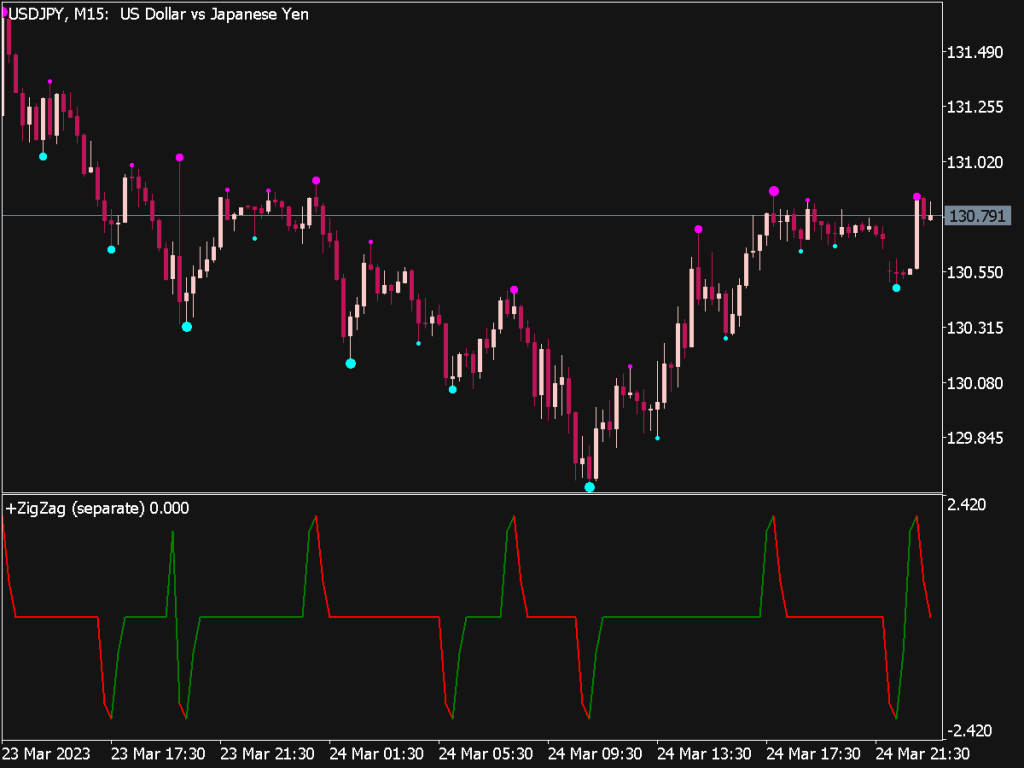This screenshot has height=768, width=1024.
Task: Click the 131.255 price axis label
Action: click(974, 107)
